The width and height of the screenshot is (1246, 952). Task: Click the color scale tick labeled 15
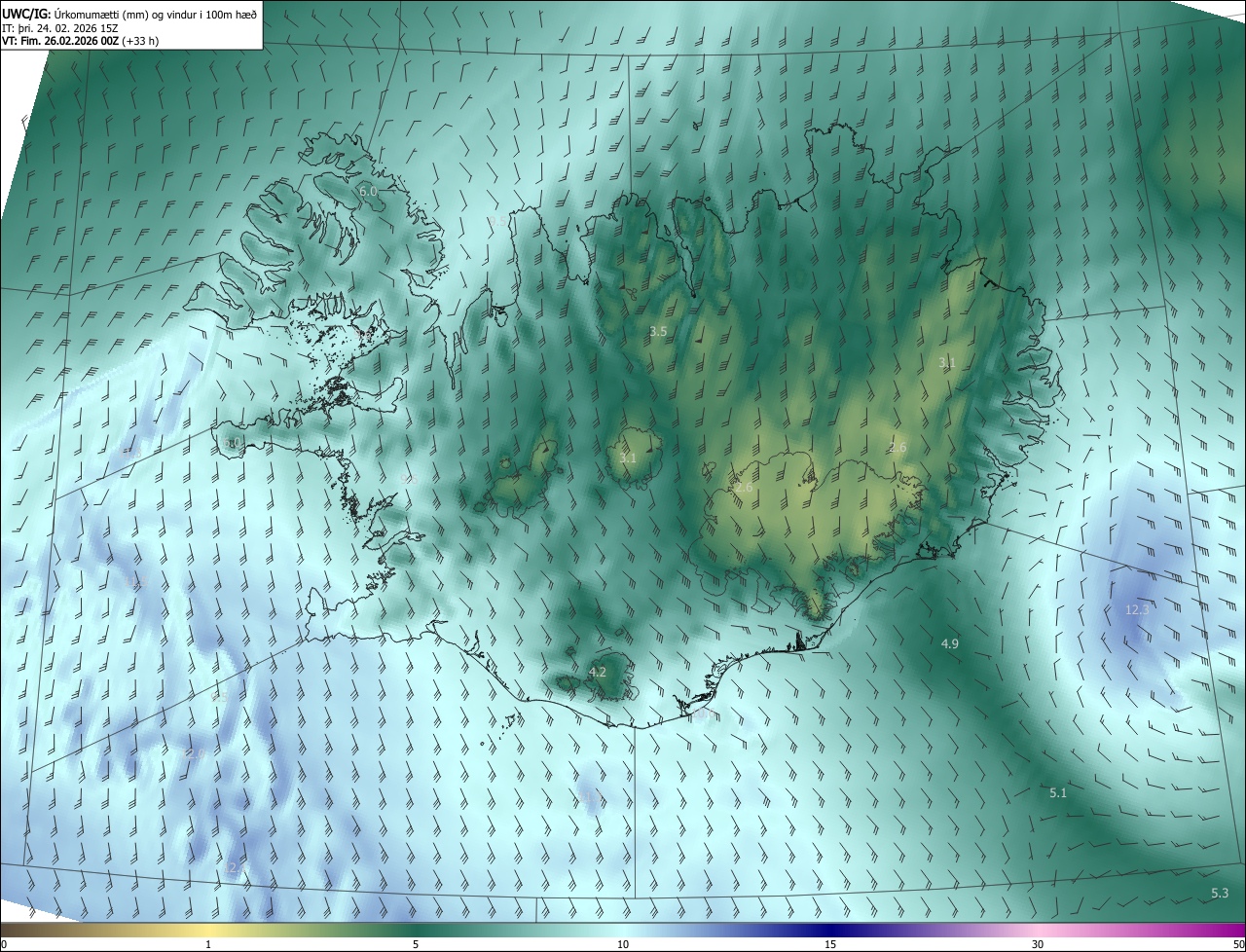[x=830, y=945]
